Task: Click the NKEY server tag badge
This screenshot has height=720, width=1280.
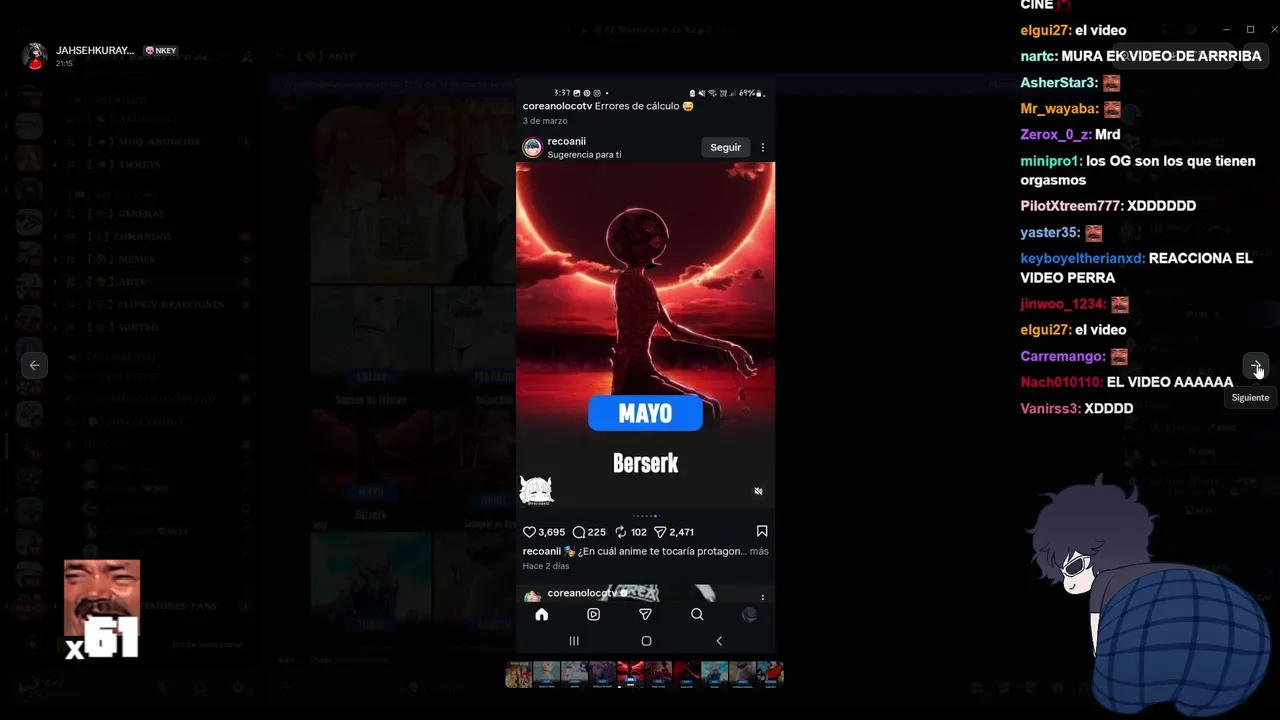Action: (x=160, y=50)
